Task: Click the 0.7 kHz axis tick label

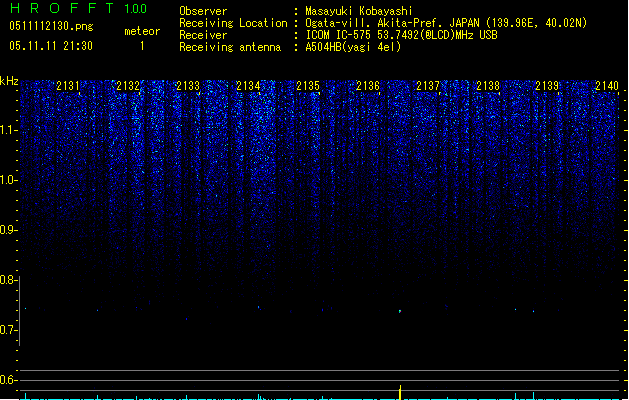Action: pos(9,330)
